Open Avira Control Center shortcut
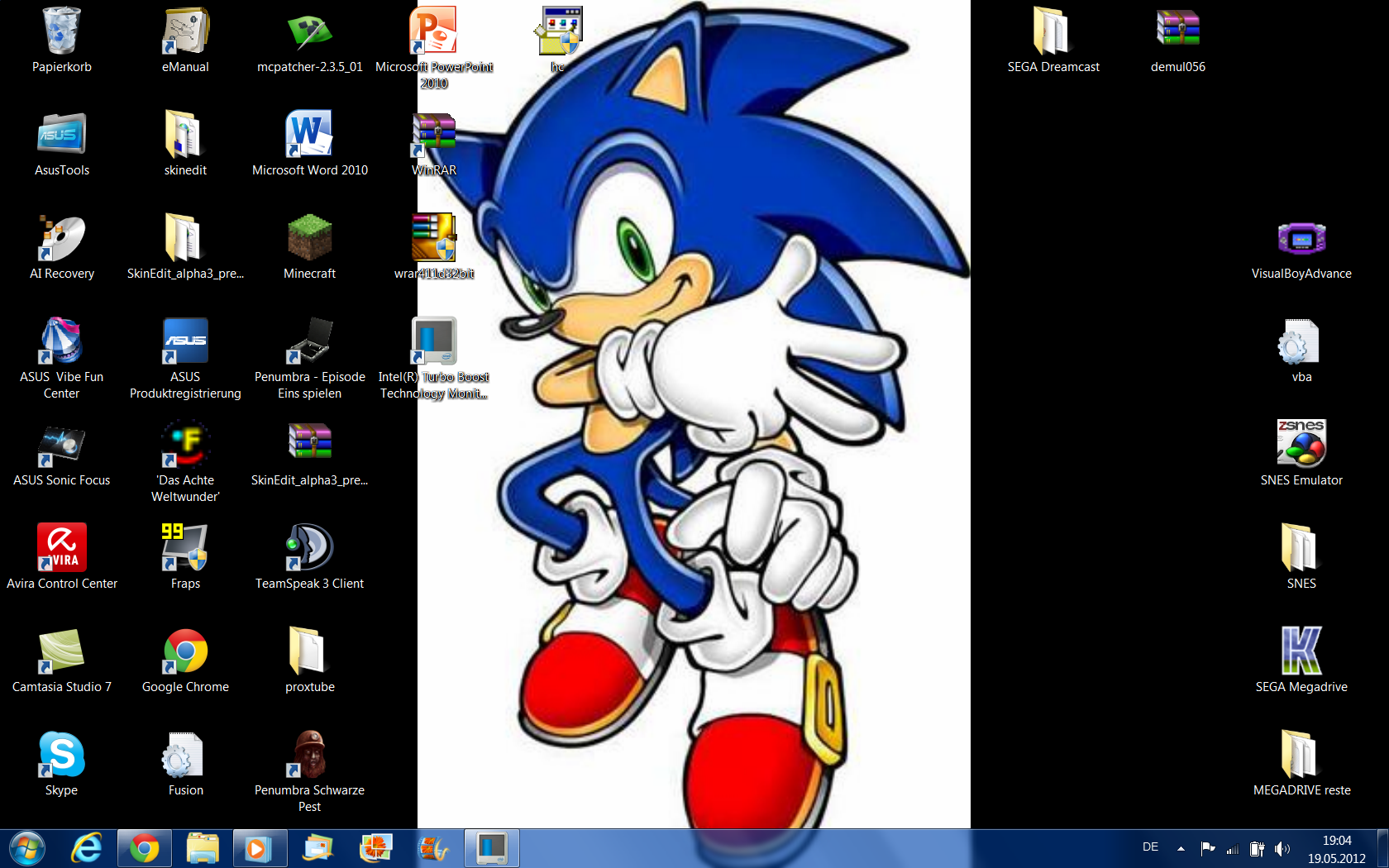The image size is (1389, 868). (61, 548)
